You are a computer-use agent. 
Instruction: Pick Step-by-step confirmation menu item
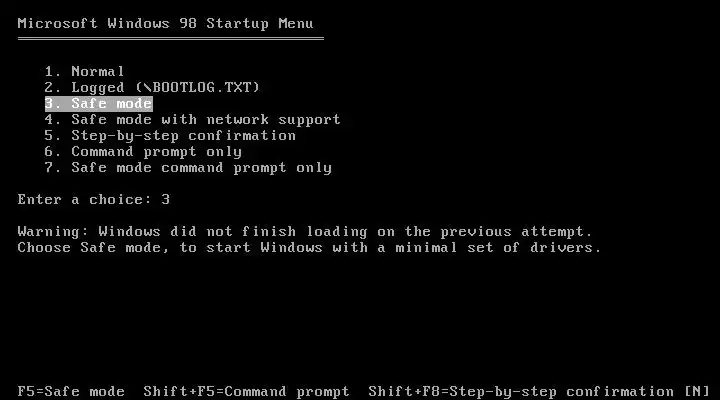pyautogui.click(x=170, y=136)
